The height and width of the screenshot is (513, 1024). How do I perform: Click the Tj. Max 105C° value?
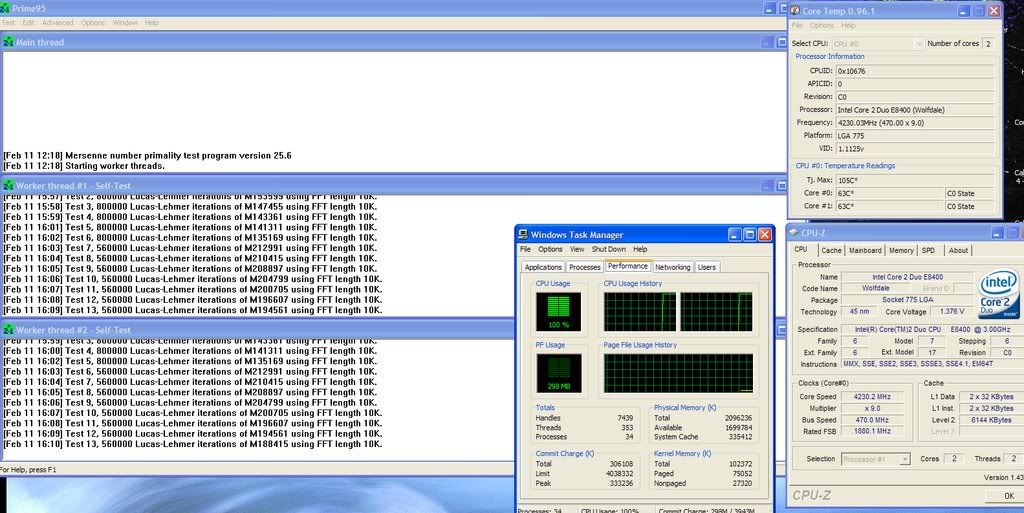tap(915, 180)
